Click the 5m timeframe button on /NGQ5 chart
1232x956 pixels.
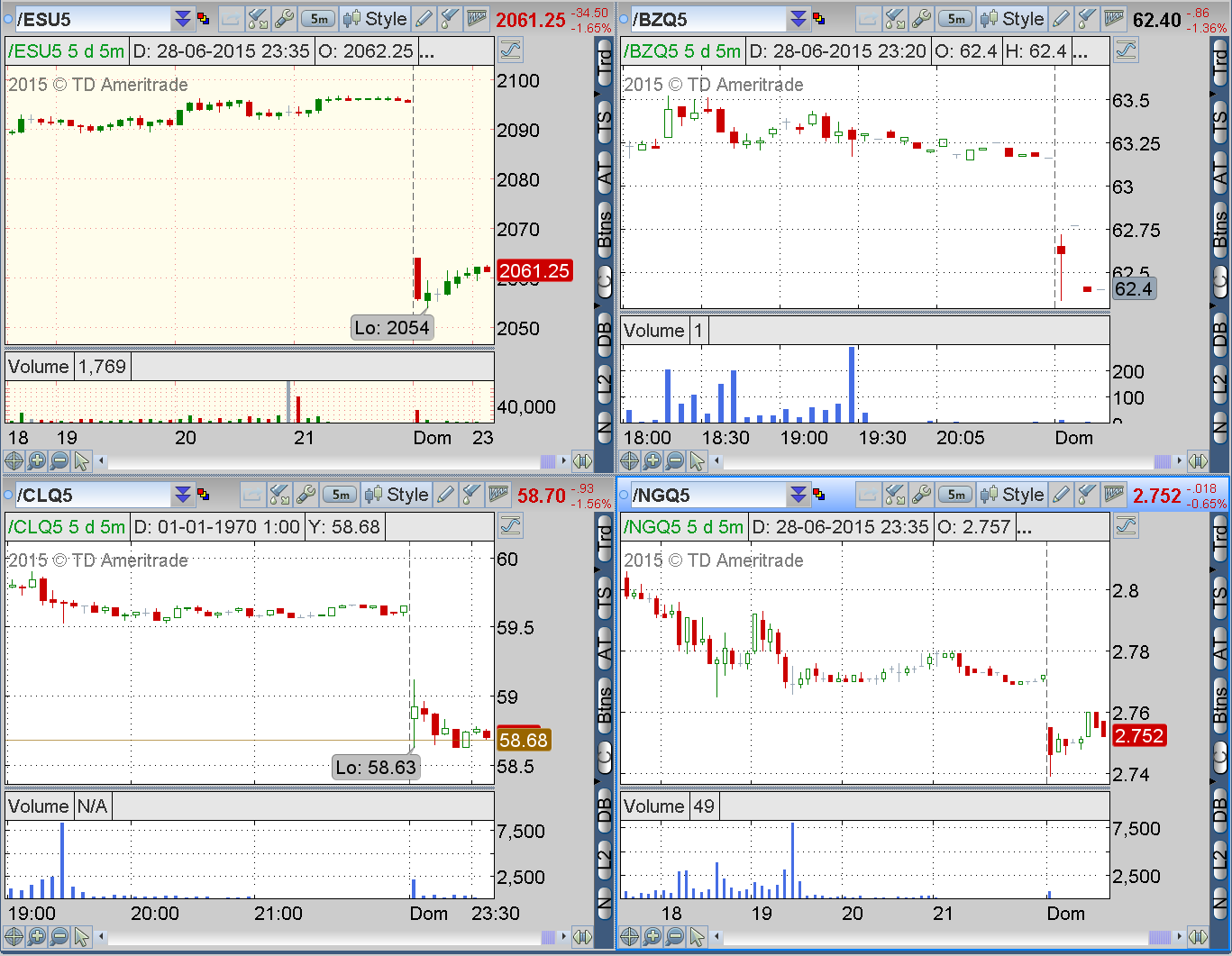tap(955, 494)
